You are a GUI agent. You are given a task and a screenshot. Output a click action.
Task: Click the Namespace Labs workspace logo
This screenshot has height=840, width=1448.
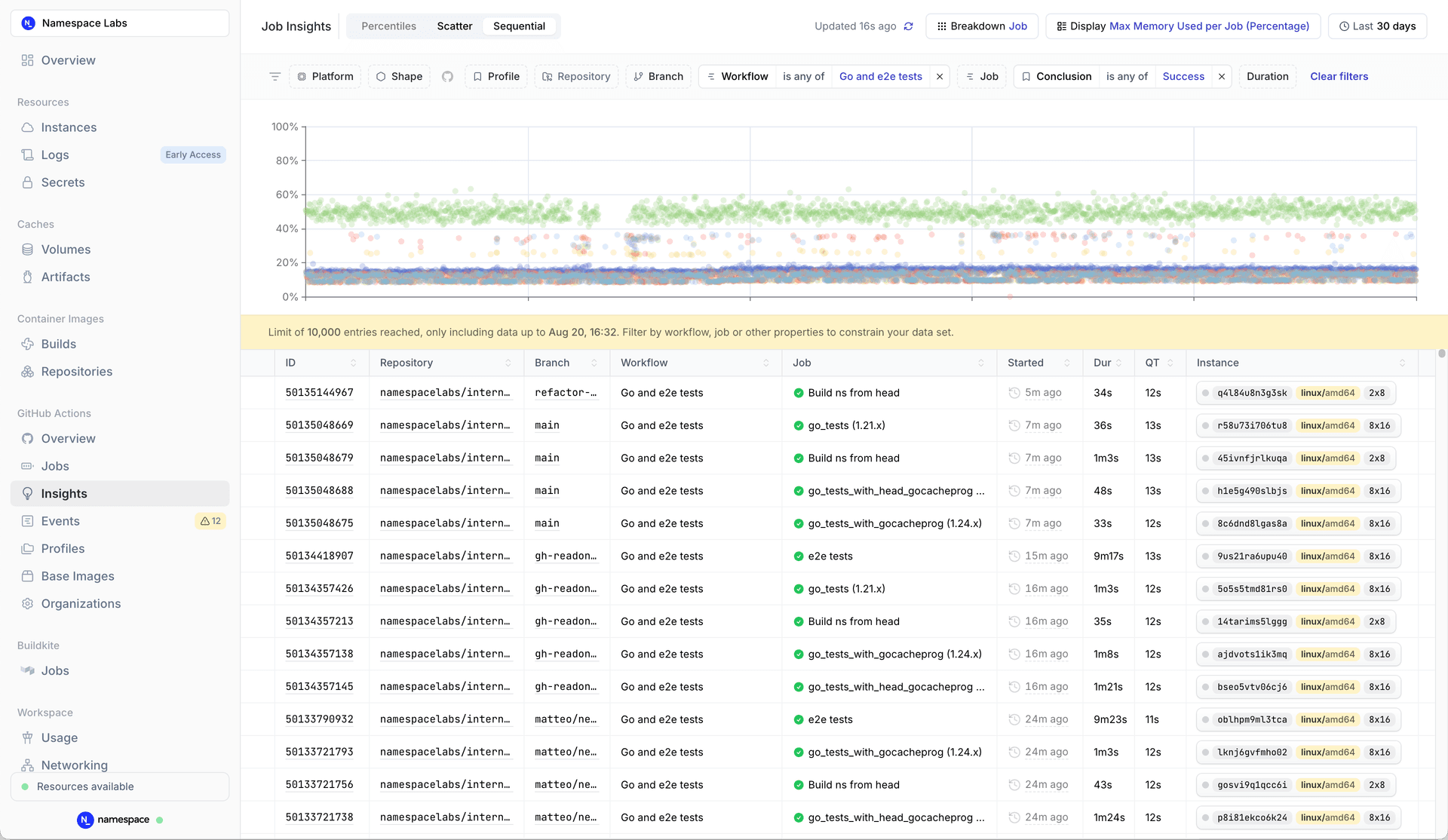point(28,23)
